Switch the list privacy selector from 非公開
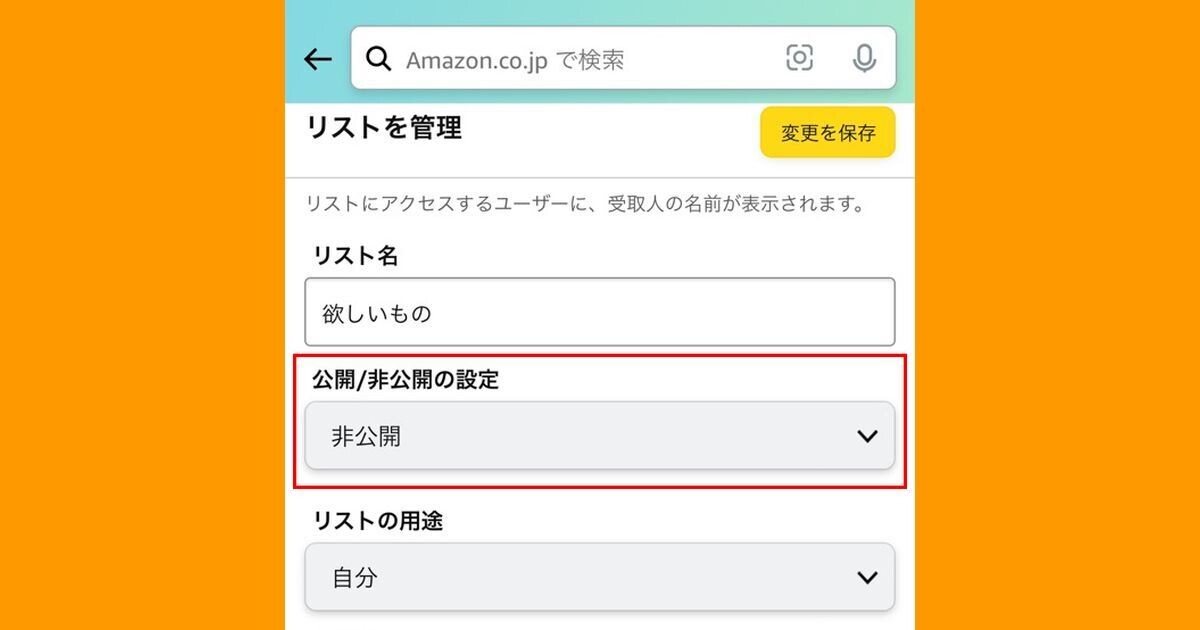Viewport: 1200px width, 630px height. (x=598, y=434)
